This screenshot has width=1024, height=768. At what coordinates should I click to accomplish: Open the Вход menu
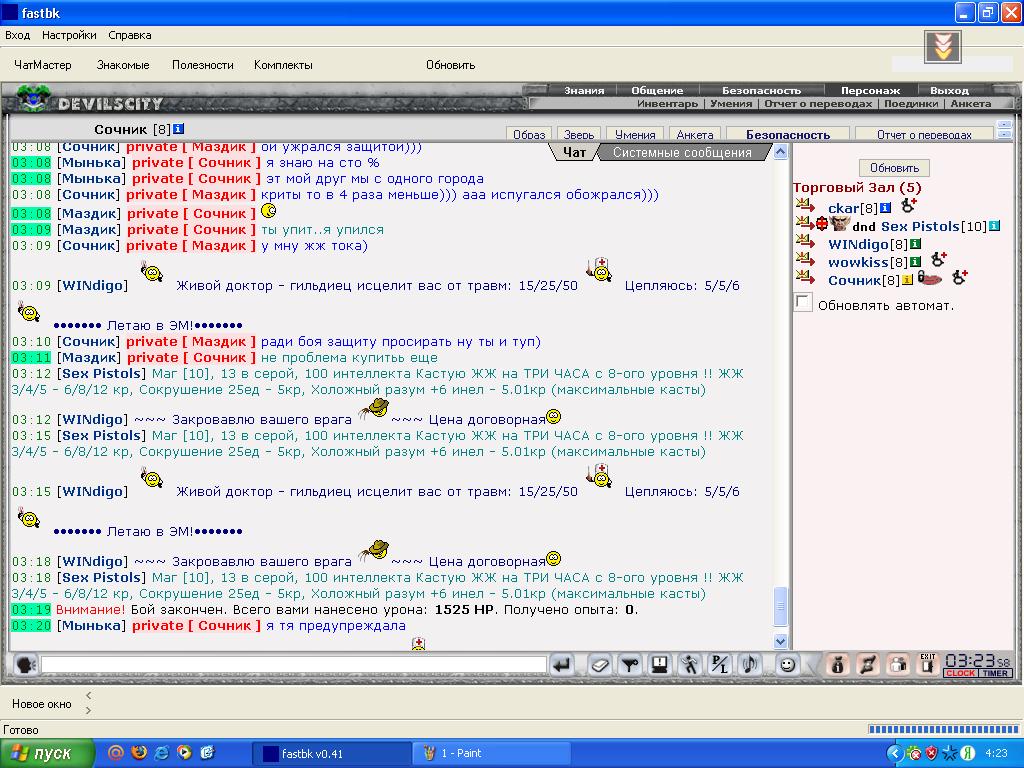coord(18,35)
